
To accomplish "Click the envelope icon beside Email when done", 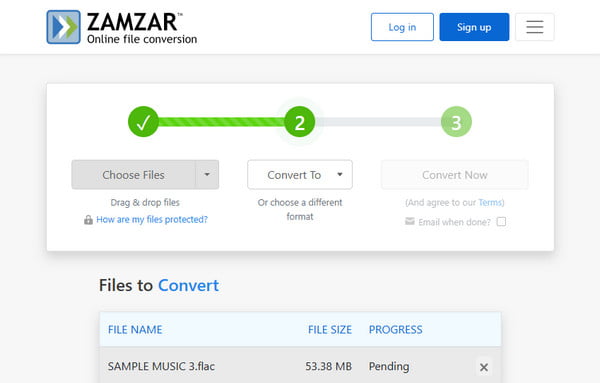I will click(x=410, y=221).
